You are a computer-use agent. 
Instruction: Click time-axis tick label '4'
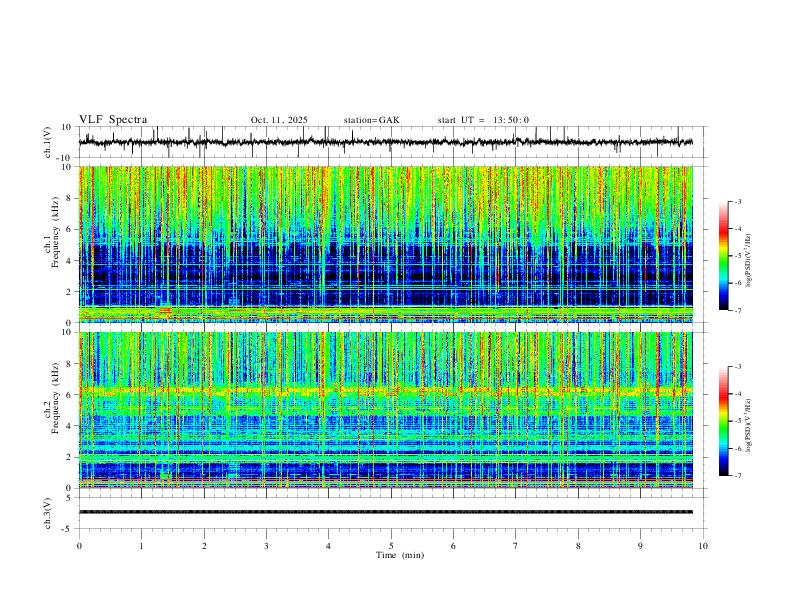[328, 546]
